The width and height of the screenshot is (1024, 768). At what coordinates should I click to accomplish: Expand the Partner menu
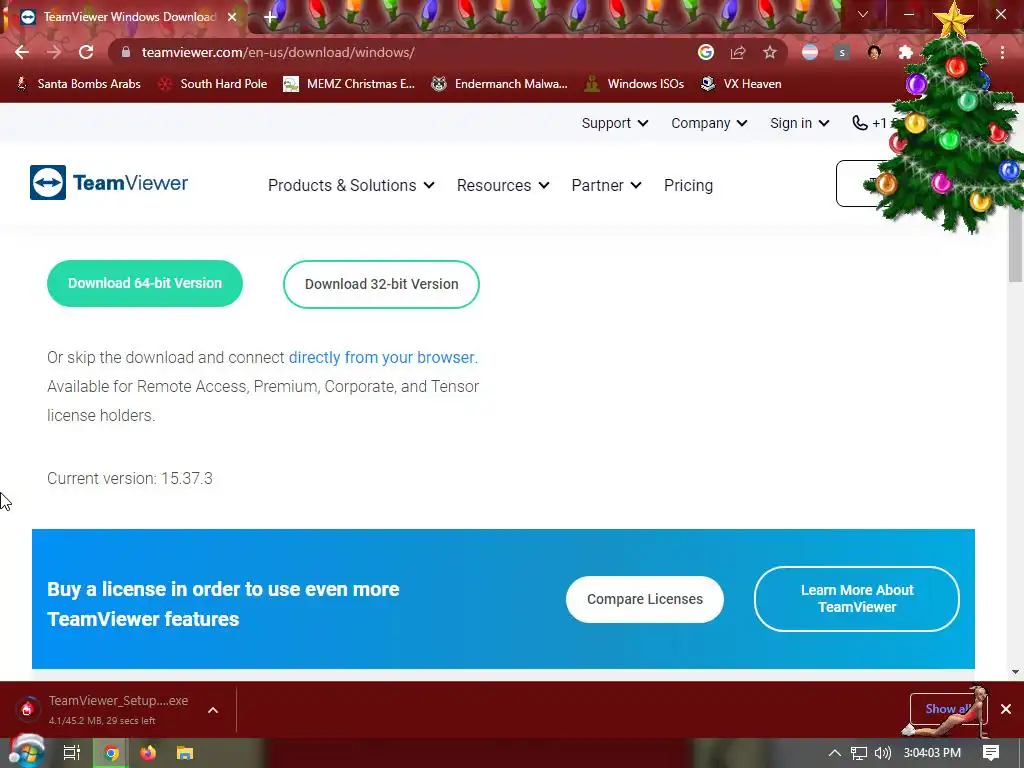click(x=606, y=185)
